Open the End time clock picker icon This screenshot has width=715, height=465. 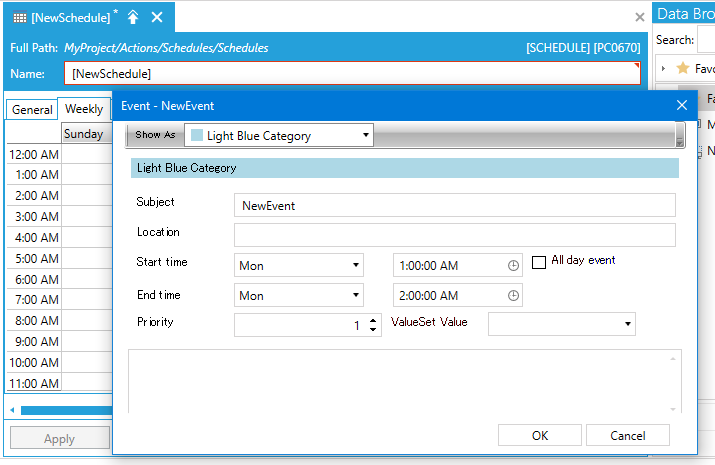pyautogui.click(x=514, y=296)
